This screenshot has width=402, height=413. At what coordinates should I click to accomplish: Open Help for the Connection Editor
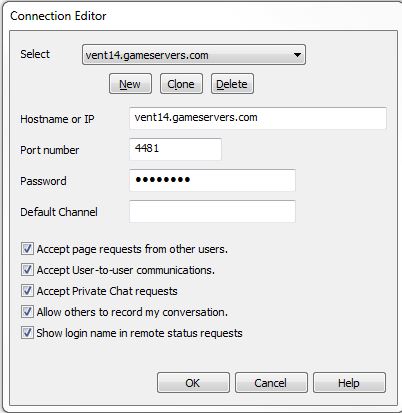[x=349, y=383]
